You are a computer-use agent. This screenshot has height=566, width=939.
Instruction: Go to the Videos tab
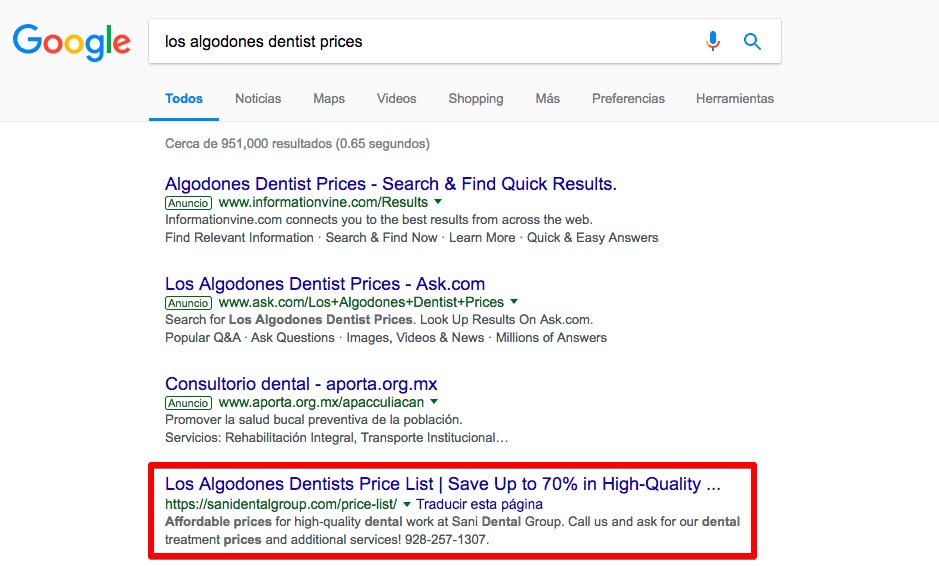(396, 99)
